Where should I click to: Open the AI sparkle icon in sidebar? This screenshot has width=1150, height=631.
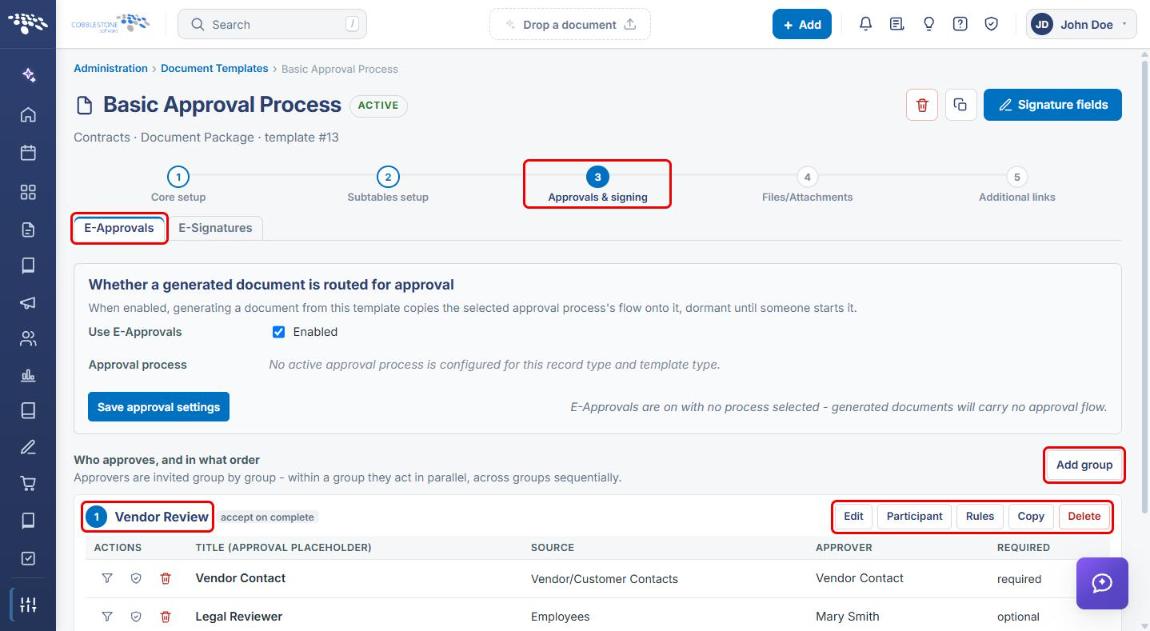28,74
